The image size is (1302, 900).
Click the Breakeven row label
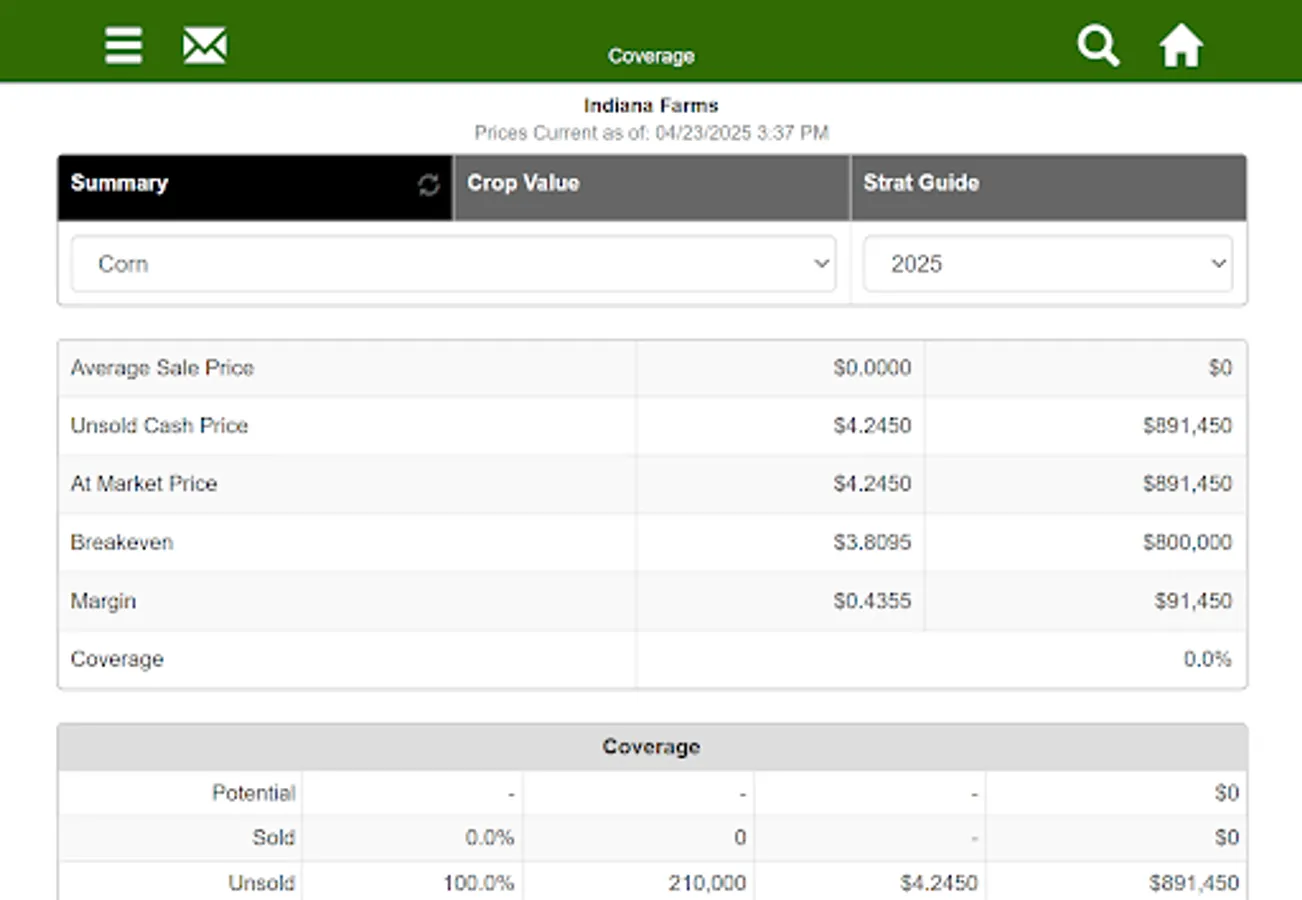122,542
